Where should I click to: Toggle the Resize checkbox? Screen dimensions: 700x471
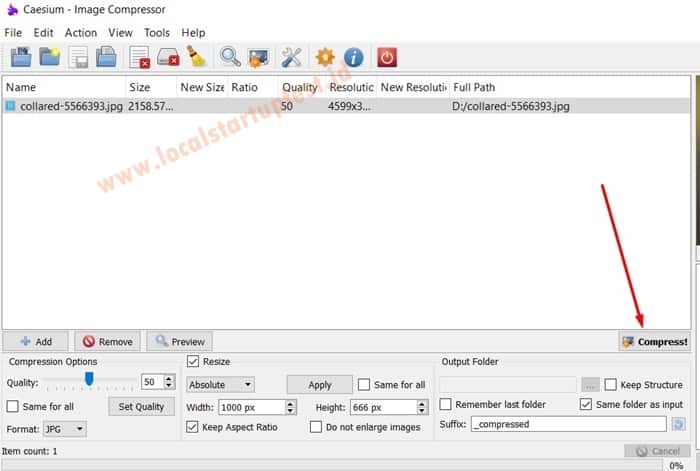192,361
